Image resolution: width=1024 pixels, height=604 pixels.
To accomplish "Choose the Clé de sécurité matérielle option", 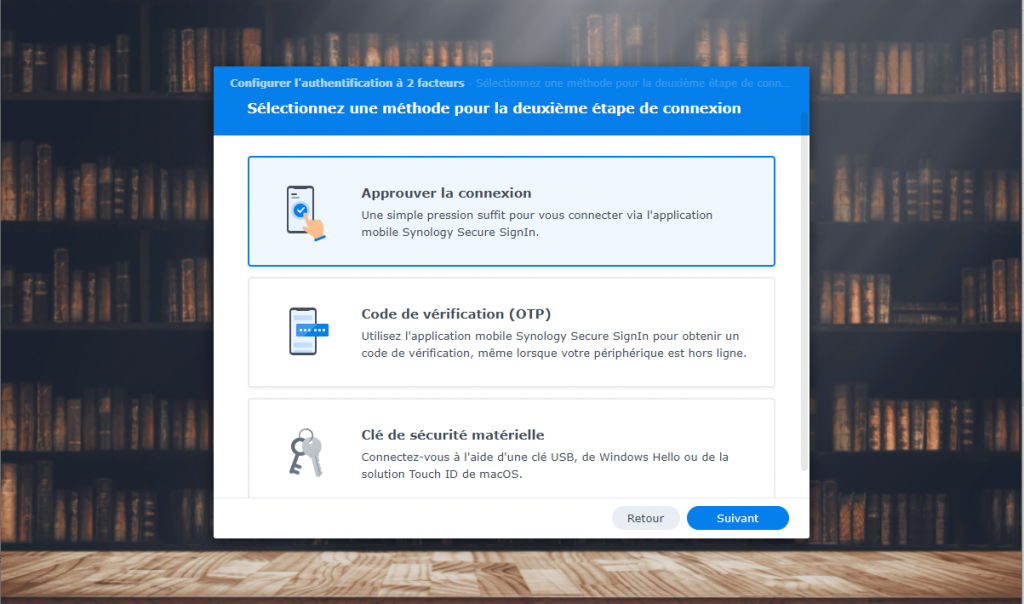I will click(x=511, y=449).
